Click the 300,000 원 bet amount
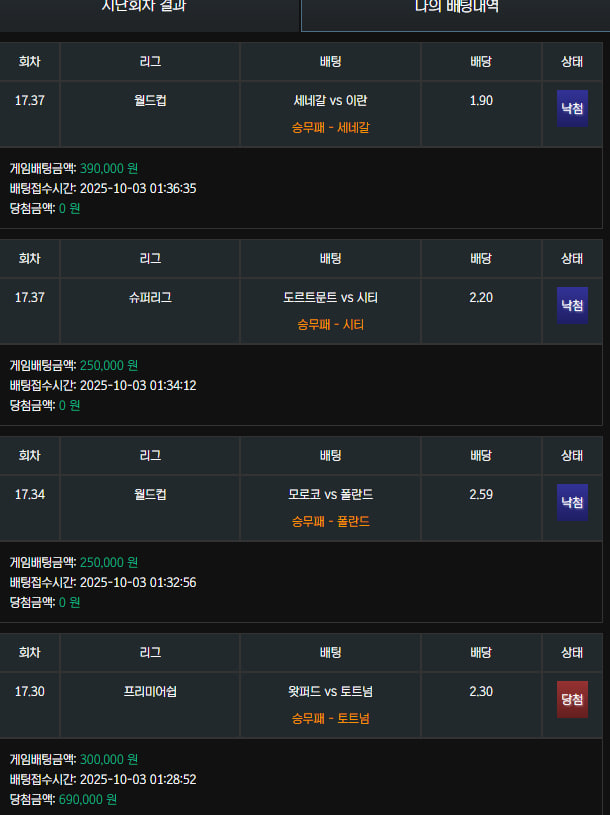The width and height of the screenshot is (610, 815). (x=109, y=760)
